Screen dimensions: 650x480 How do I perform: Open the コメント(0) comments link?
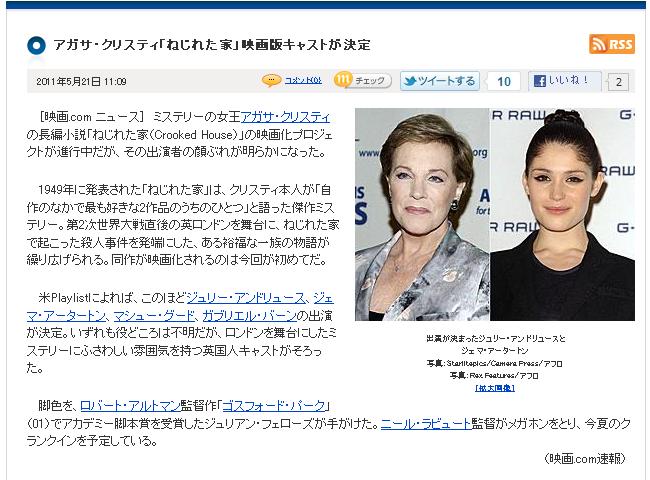(x=303, y=80)
